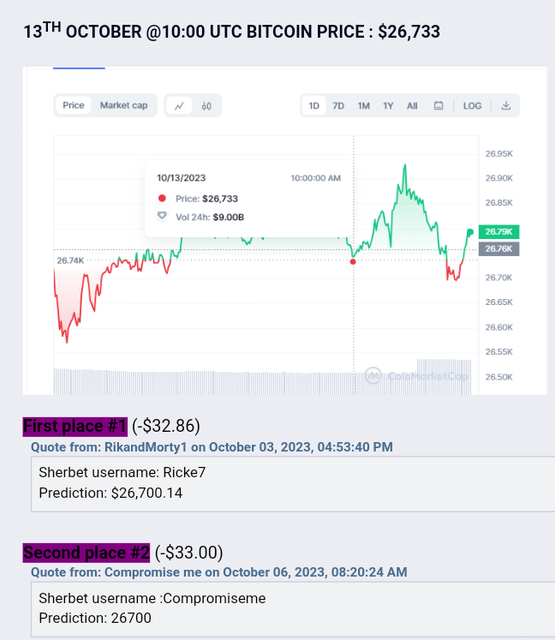Open the calendar date range picker

point(438,106)
